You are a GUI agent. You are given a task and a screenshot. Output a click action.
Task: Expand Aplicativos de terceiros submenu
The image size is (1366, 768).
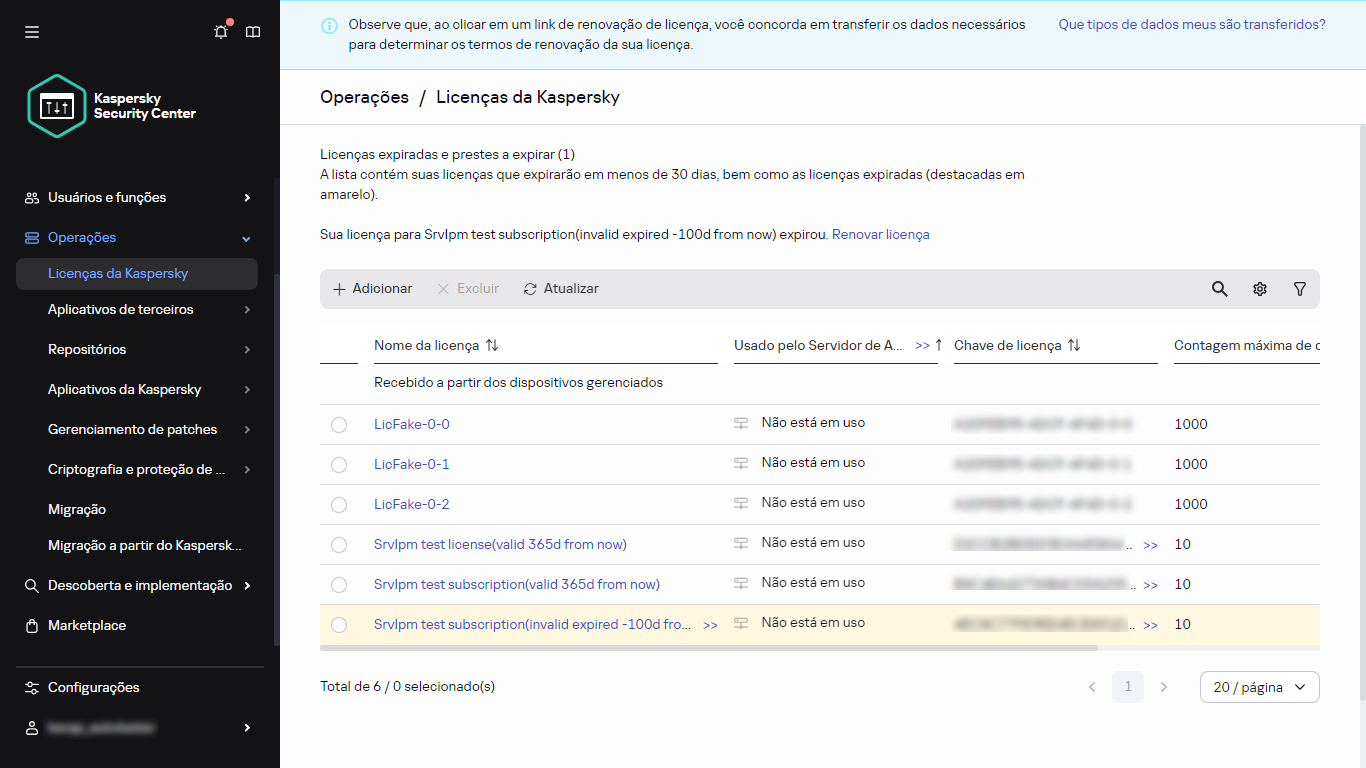[x=247, y=310]
